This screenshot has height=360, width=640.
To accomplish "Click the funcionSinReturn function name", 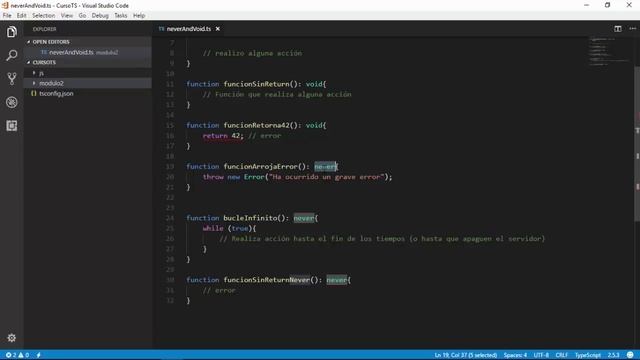I will tap(256, 84).
